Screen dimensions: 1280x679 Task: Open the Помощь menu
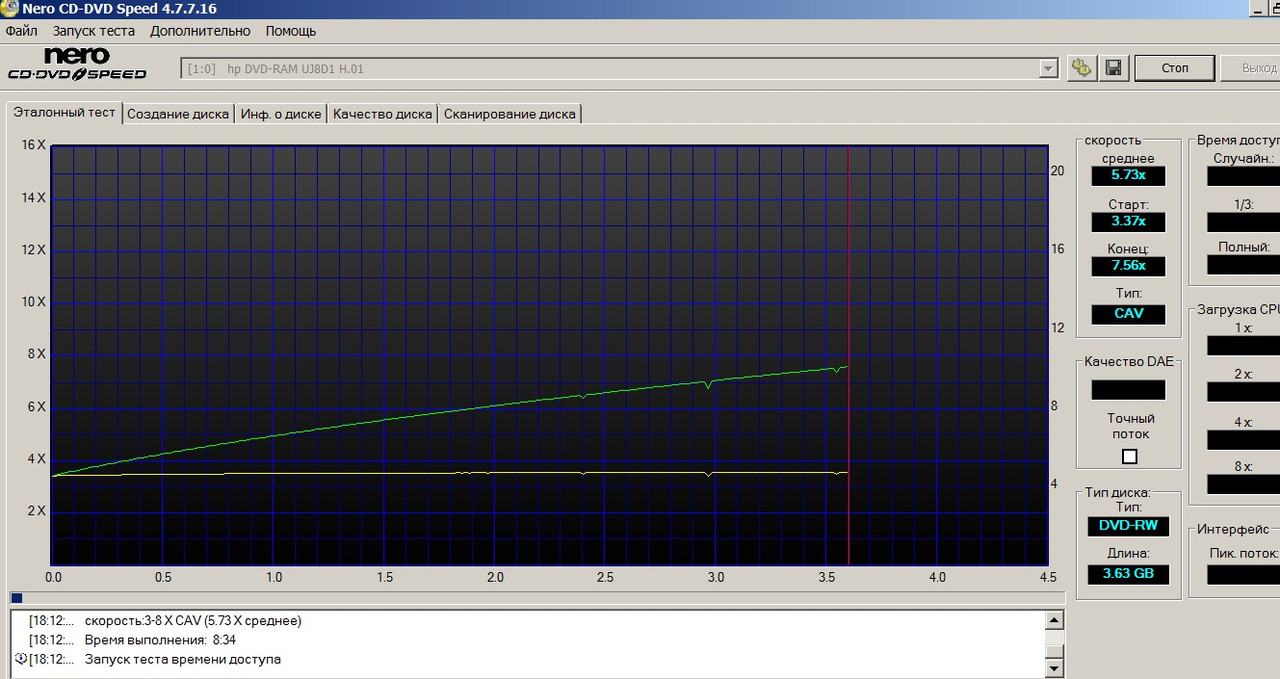291,31
